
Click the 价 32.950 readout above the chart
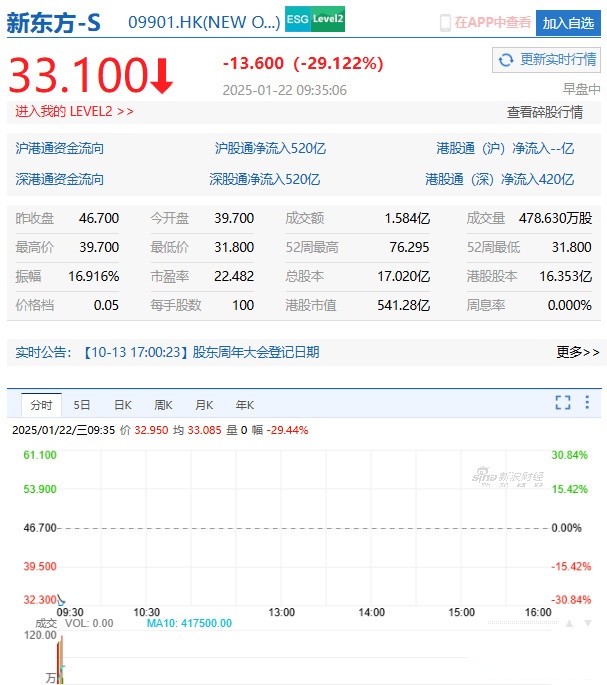click(144, 430)
